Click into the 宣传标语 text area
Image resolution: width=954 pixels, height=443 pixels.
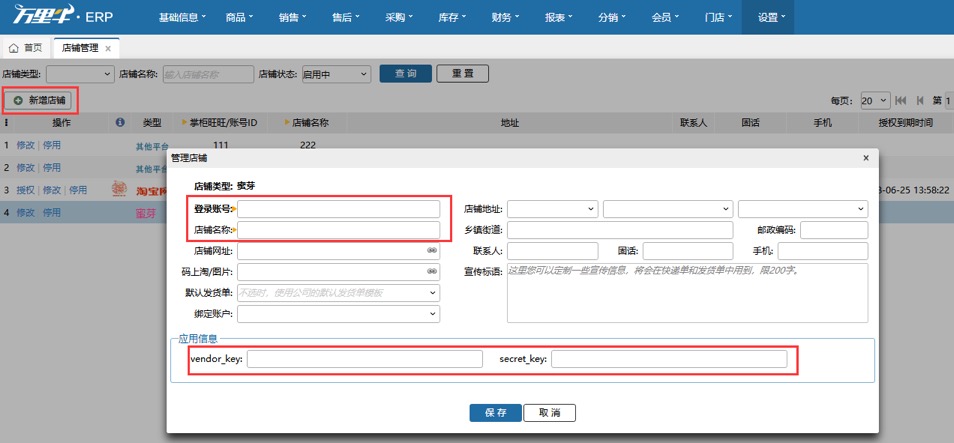(x=688, y=293)
